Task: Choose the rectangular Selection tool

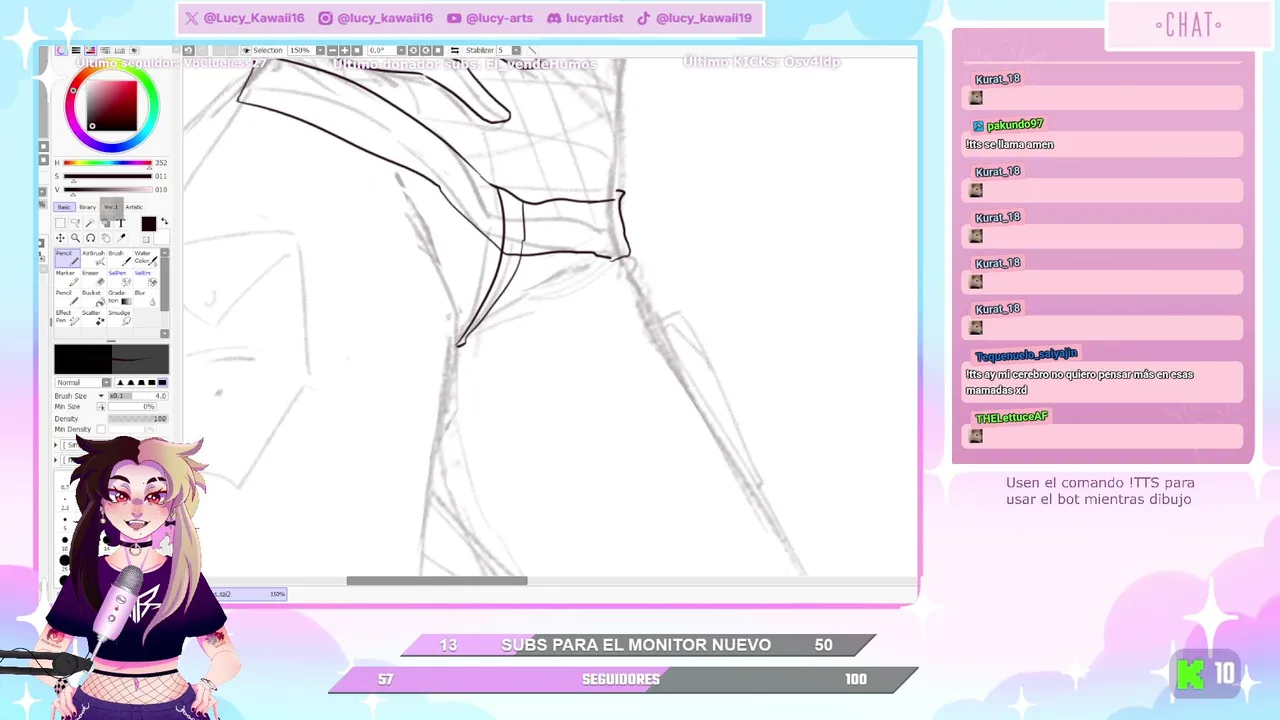Action: [60, 223]
